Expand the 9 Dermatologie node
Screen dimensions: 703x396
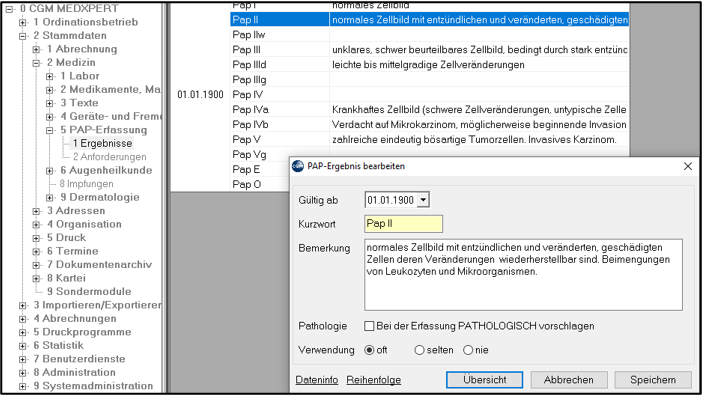click(50, 197)
